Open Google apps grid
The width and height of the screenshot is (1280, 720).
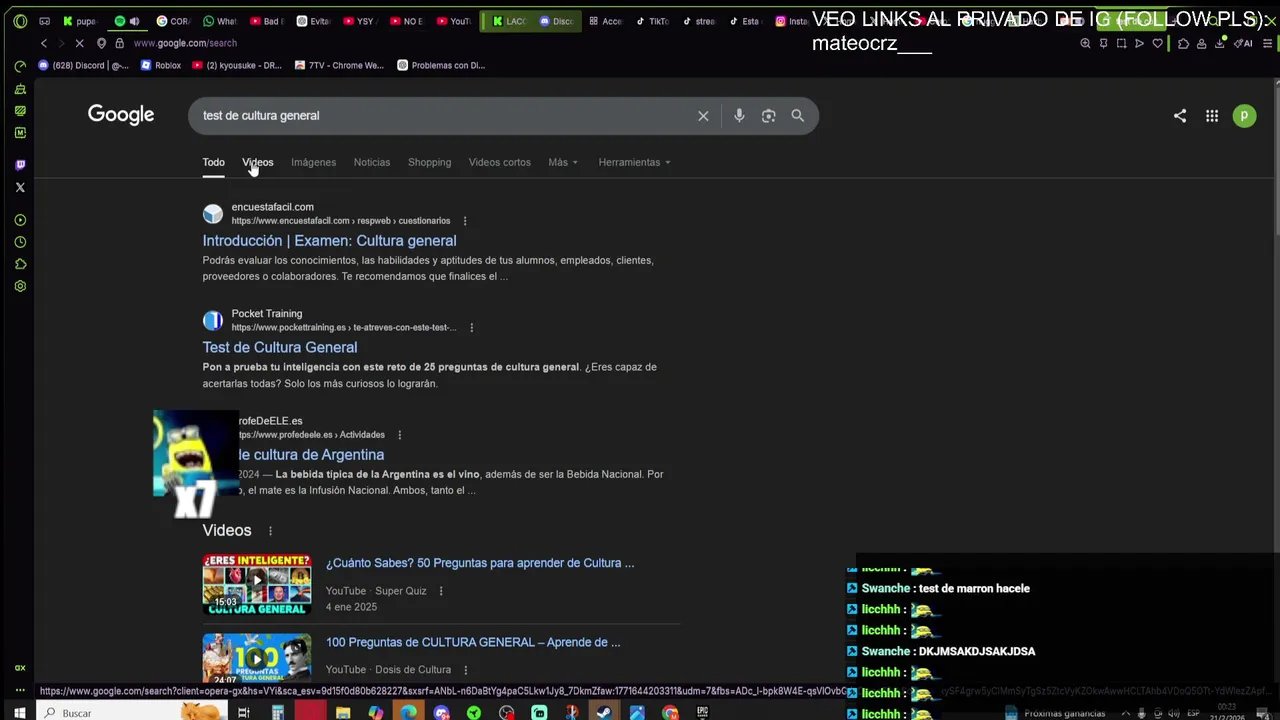point(1212,116)
